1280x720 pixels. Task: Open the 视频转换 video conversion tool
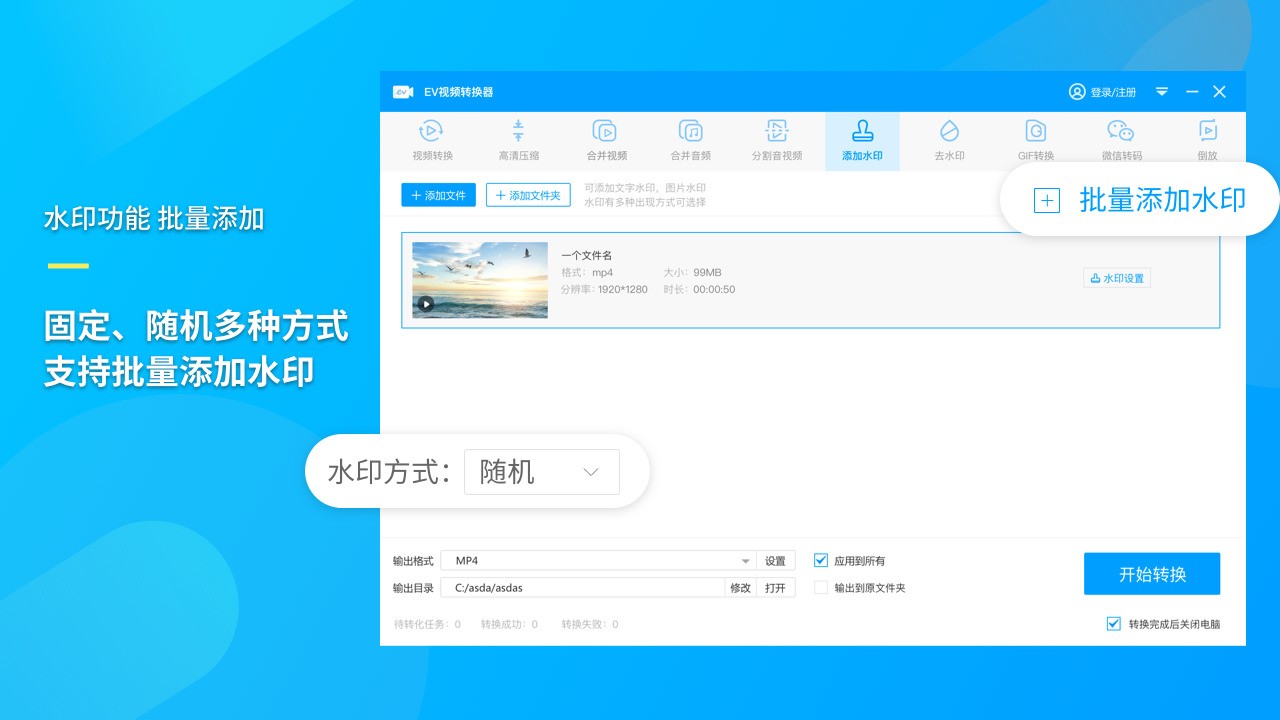click(430, 140)
